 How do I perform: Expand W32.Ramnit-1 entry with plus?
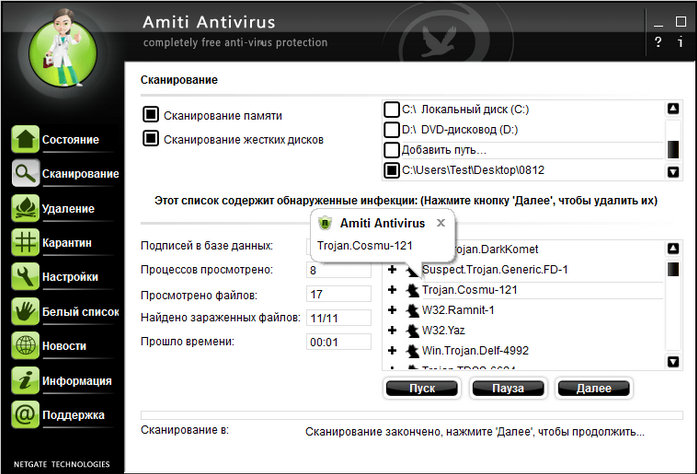point(392,310)
